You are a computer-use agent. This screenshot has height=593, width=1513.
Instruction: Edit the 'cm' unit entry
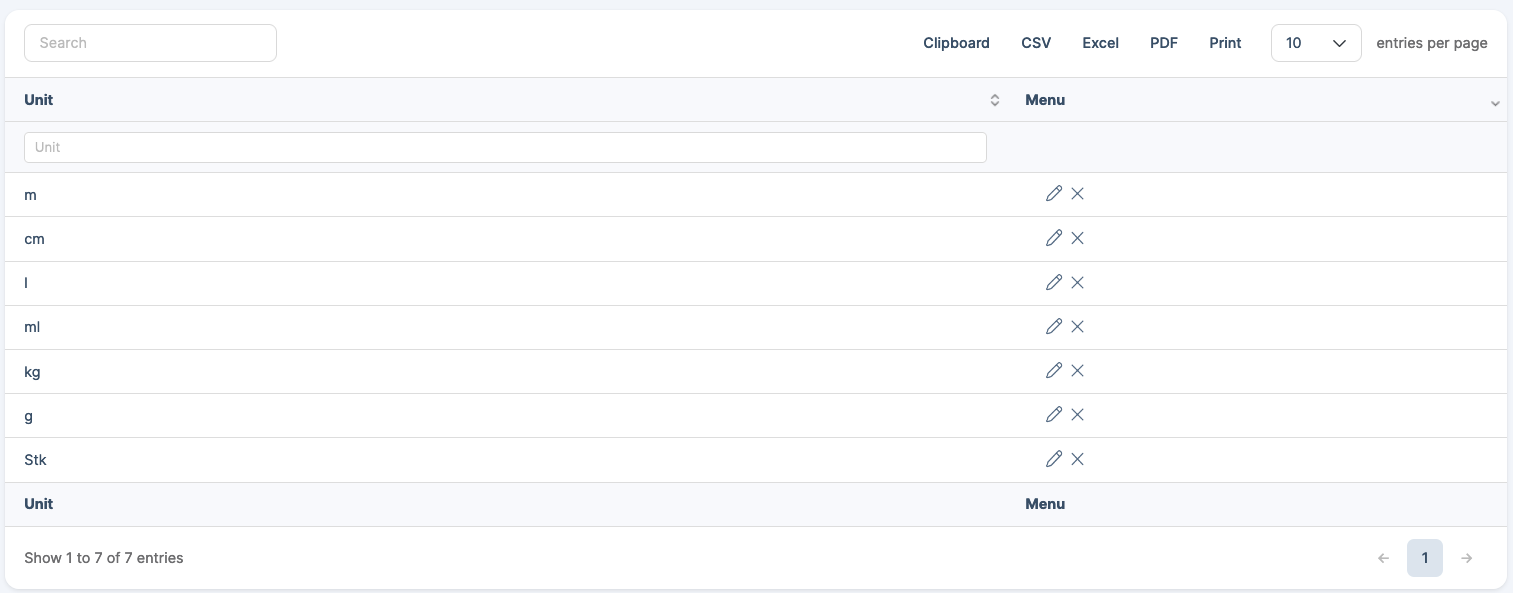tap(1053, 238)
